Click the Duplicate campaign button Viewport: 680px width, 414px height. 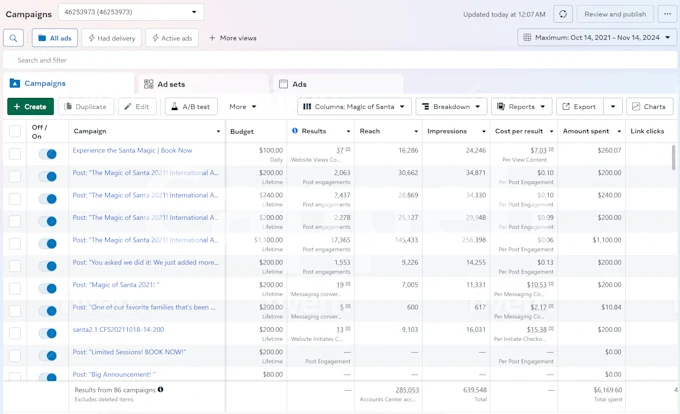pos(87,106)
